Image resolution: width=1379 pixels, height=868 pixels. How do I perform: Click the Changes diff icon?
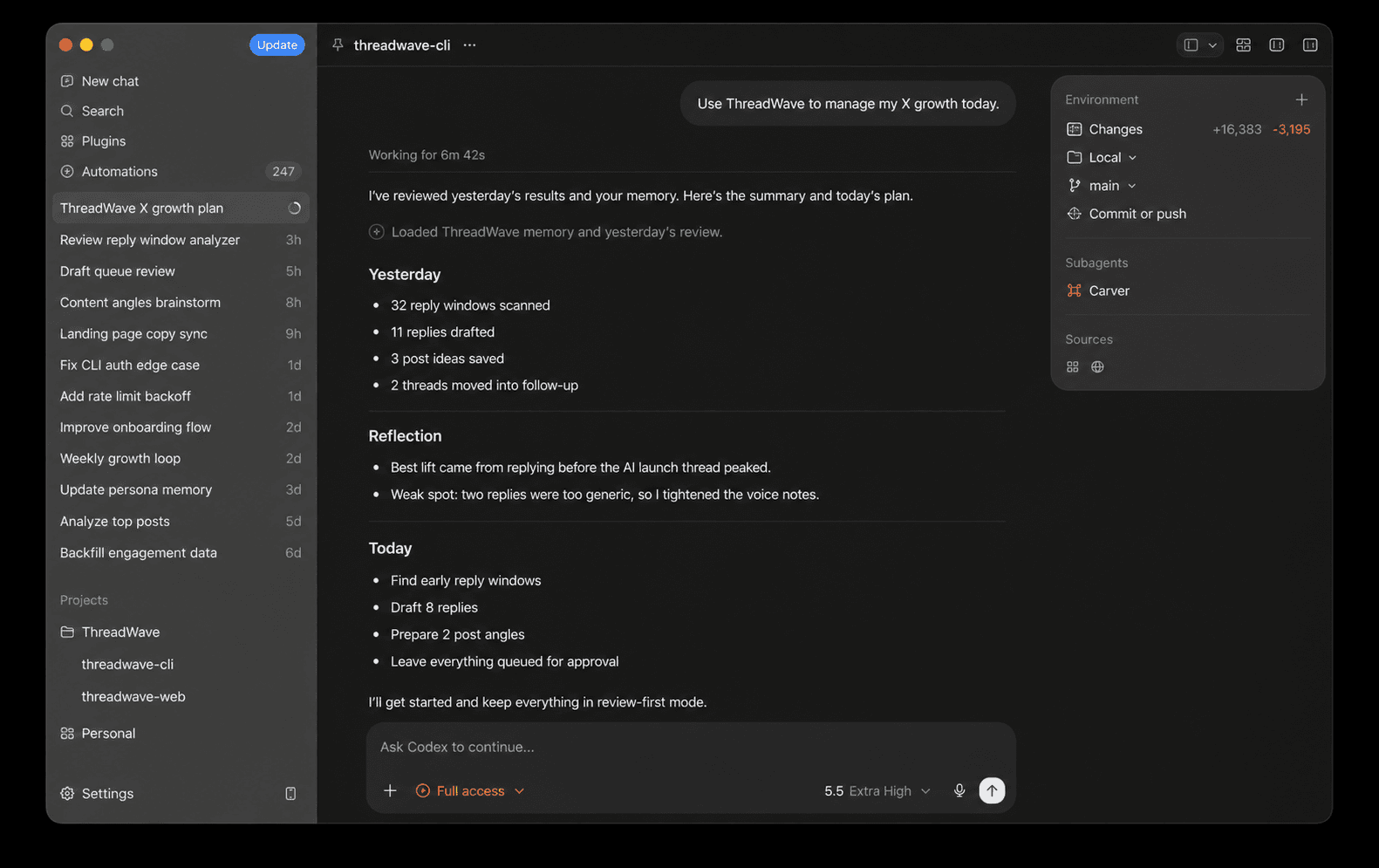point(1074,129)
